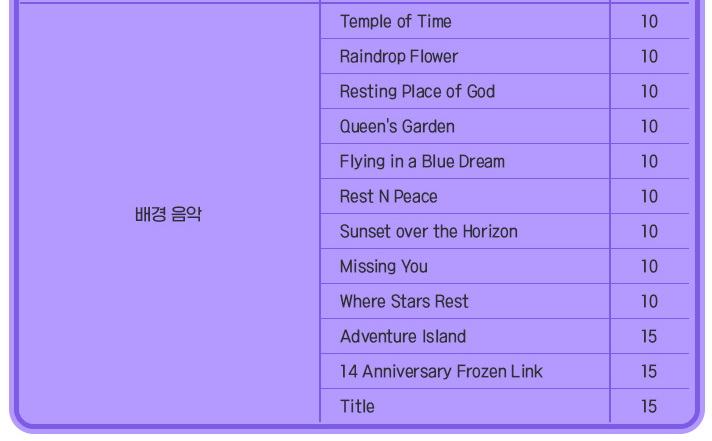
Task: Click Flying in a Blue Dream
Action: 422,161
